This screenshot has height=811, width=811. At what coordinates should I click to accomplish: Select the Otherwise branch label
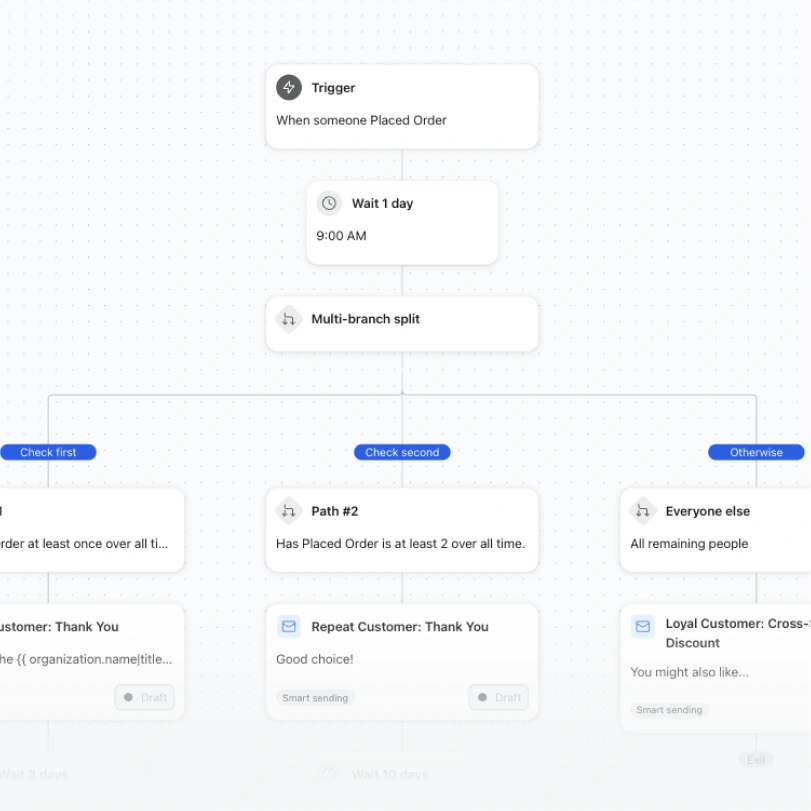pos(756,452)
